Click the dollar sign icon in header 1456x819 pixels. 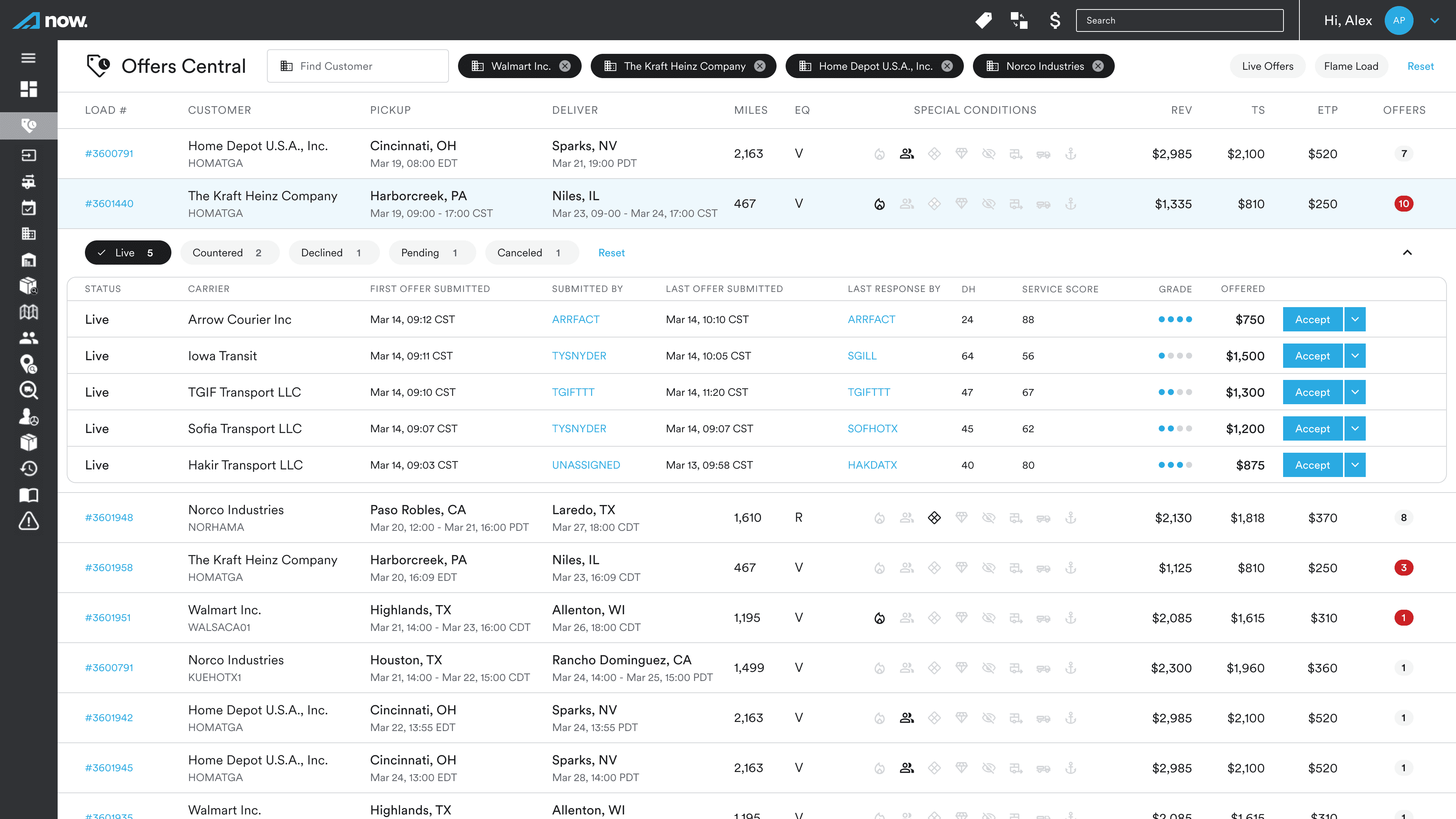[1055, 20]
